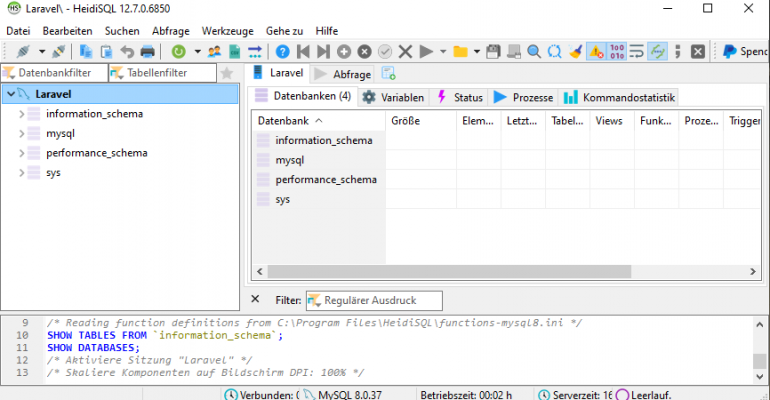770x400 pixels.
Task: Click the CSV import file icon
Action: coord(235,52)
